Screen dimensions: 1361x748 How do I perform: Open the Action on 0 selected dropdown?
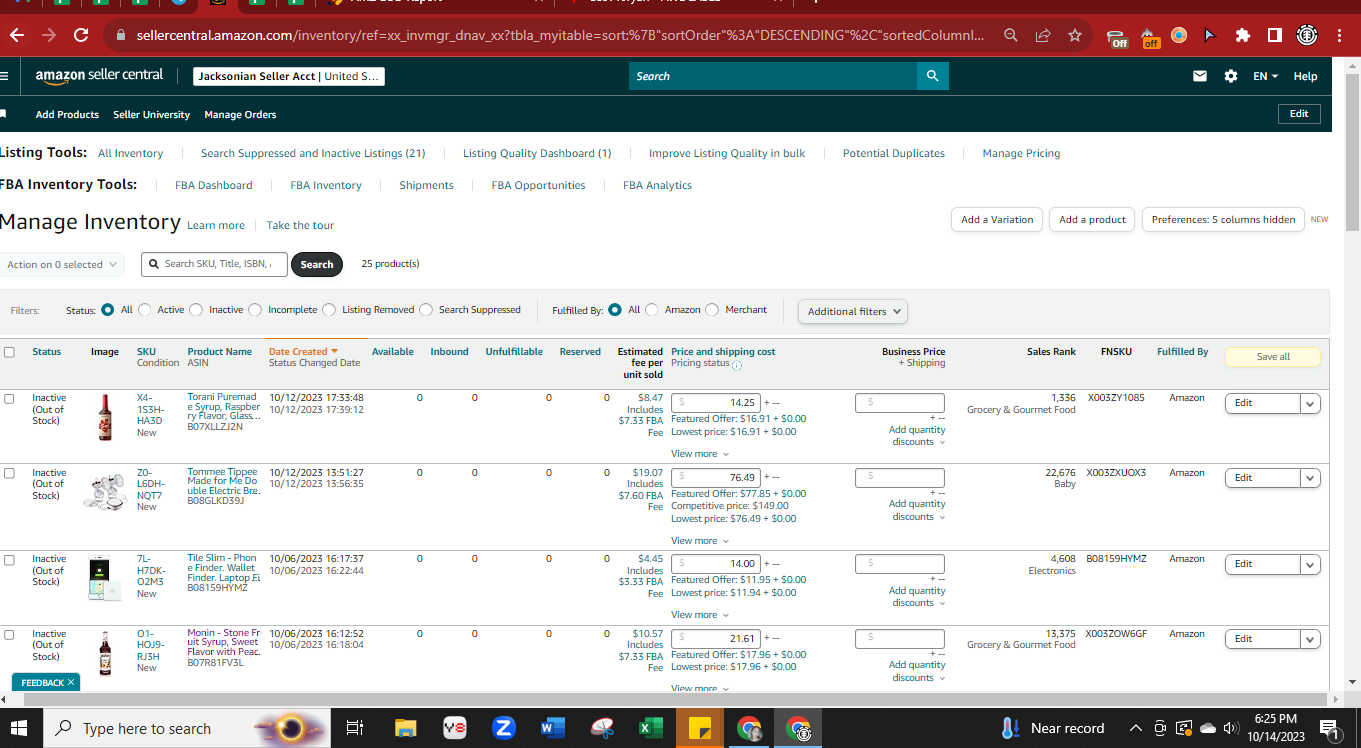[x=61, y=265]
